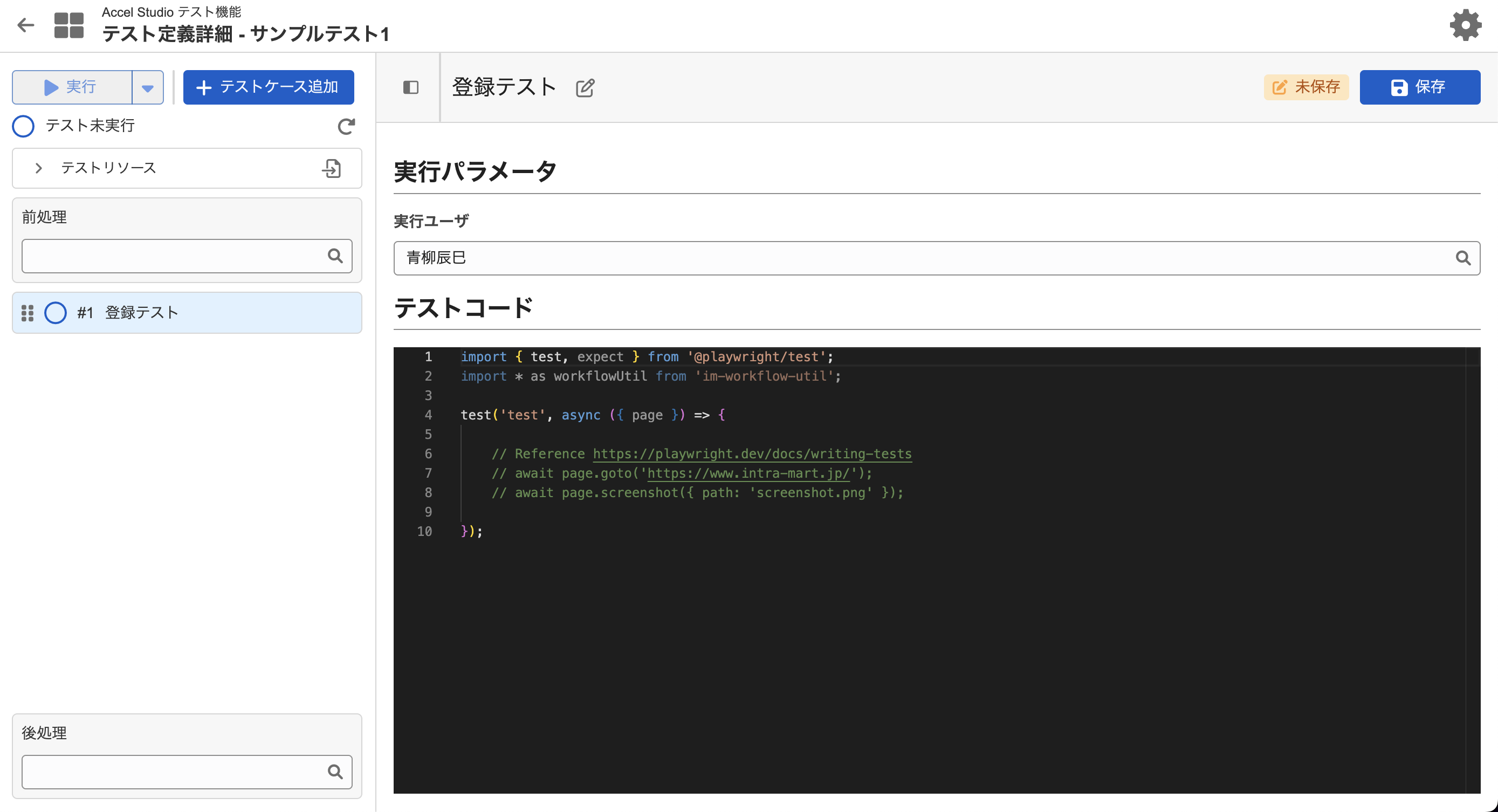Open the app grid menu icon
Screen dimensions: 1498x812
68,25
